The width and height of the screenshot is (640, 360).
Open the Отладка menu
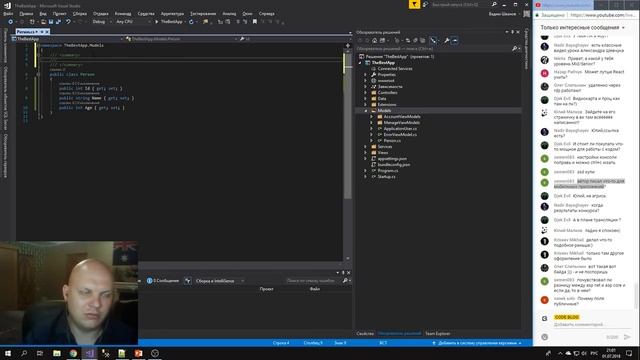click(101, 13)
